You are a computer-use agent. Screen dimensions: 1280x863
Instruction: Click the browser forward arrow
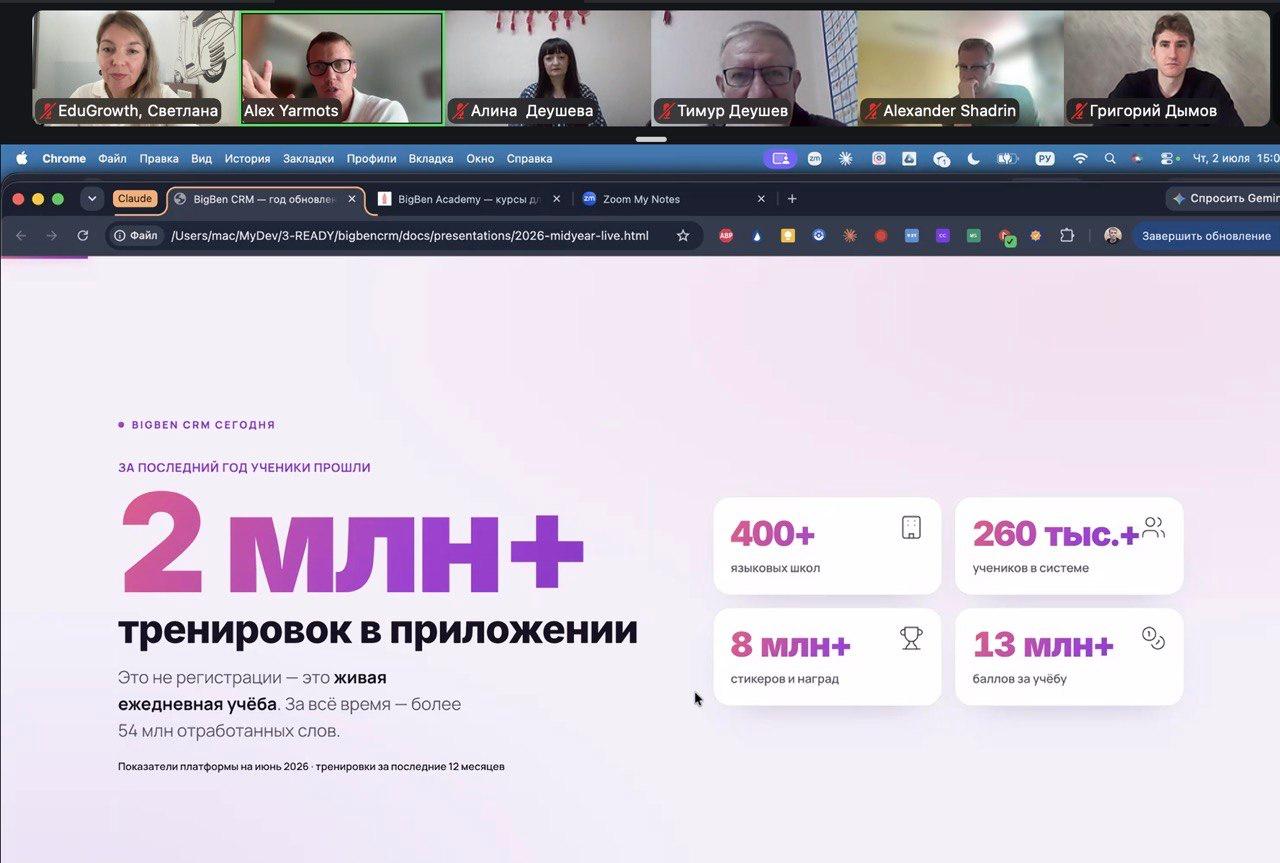pyautogui.click(x=52, y=236)
